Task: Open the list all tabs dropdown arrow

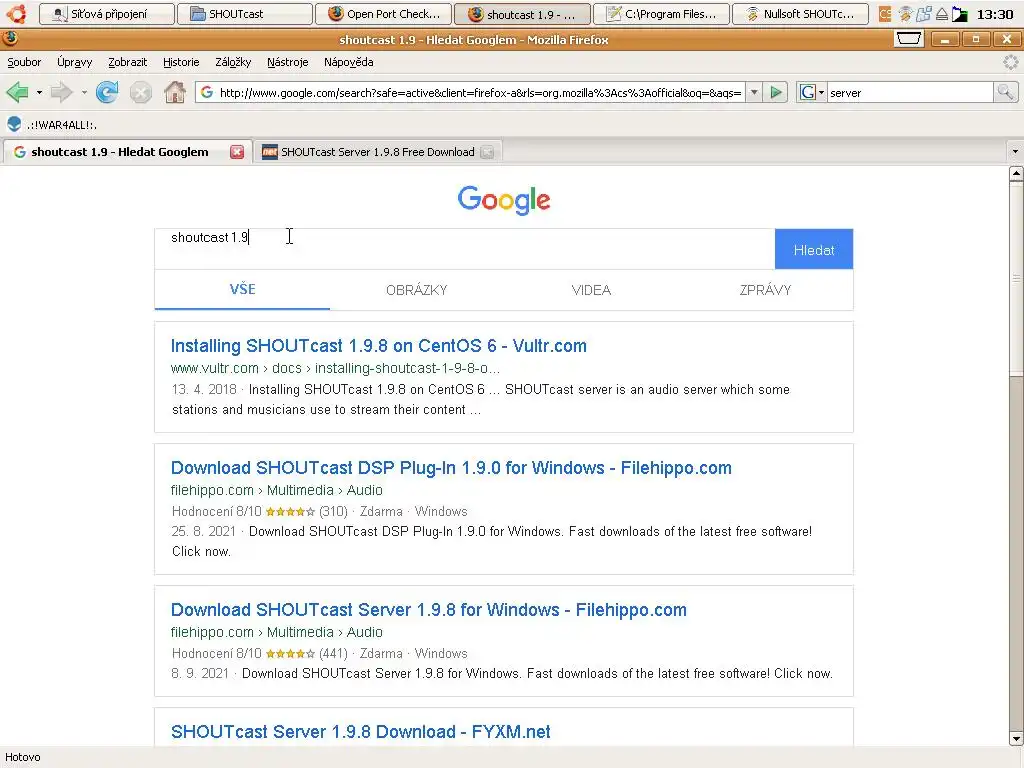Action: pos(1015,152)
